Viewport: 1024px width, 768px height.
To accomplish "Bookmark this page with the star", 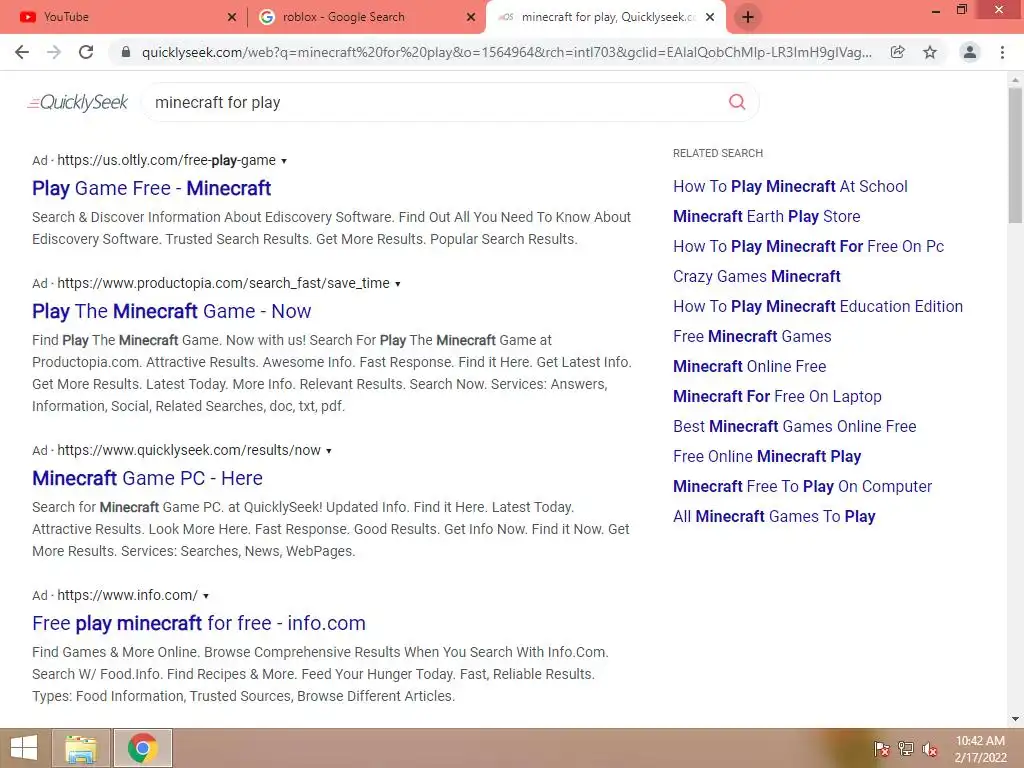I will point(930,52).
